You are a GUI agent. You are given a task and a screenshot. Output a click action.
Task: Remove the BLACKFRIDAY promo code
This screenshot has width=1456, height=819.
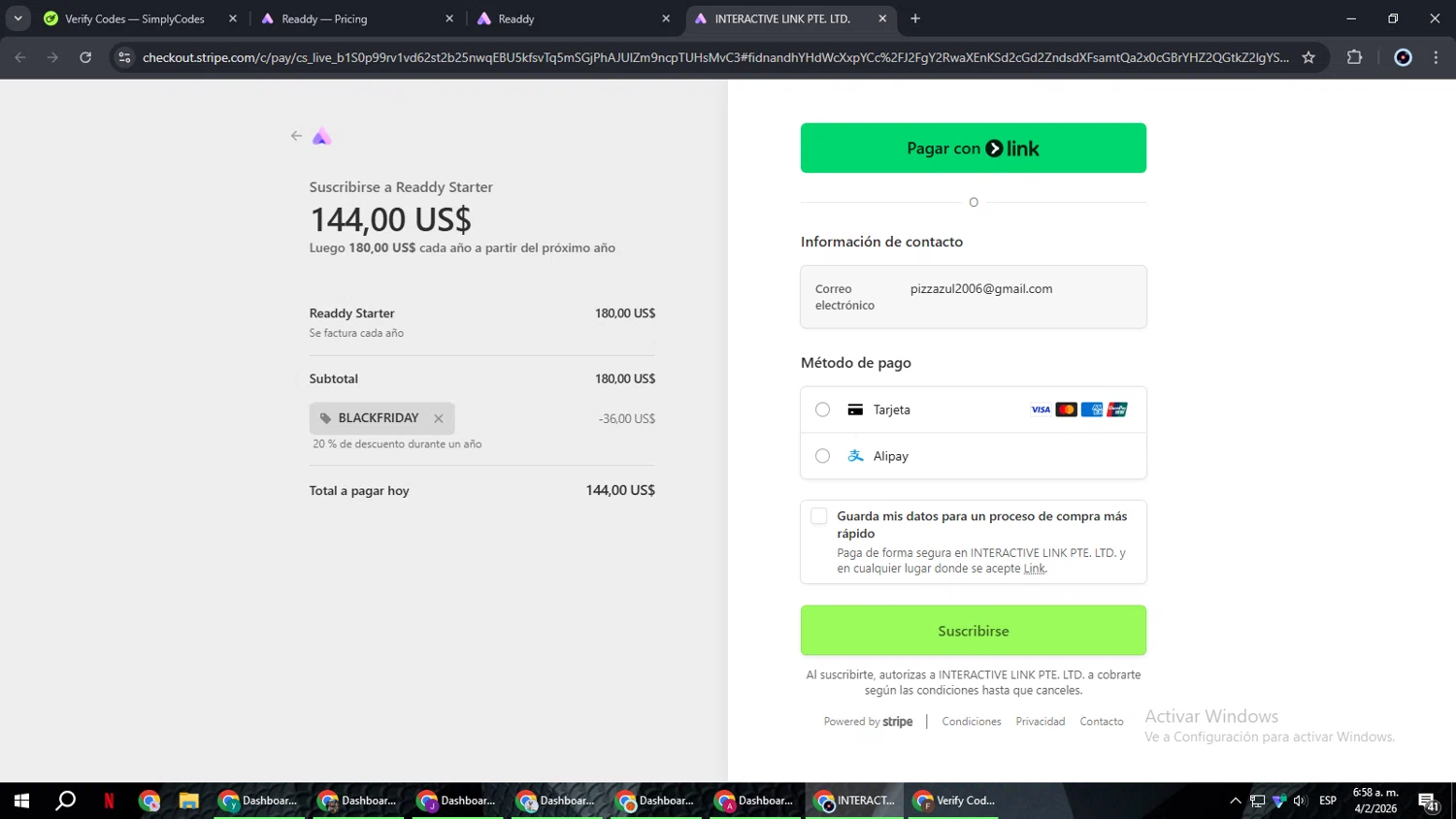click(x=439, y=418)
